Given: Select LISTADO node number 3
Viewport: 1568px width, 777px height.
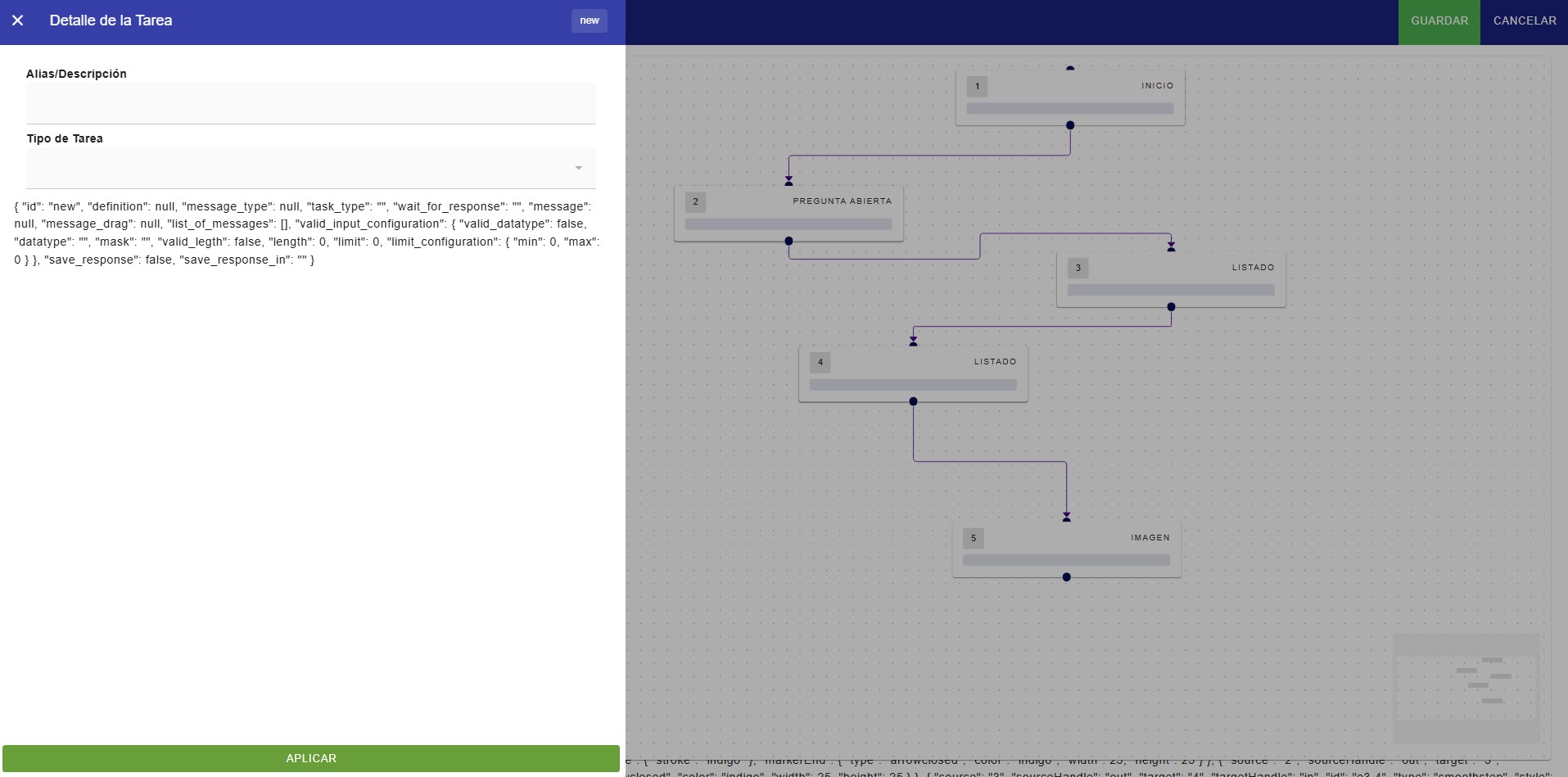Looking at the screenshot, I should 1171,280.
